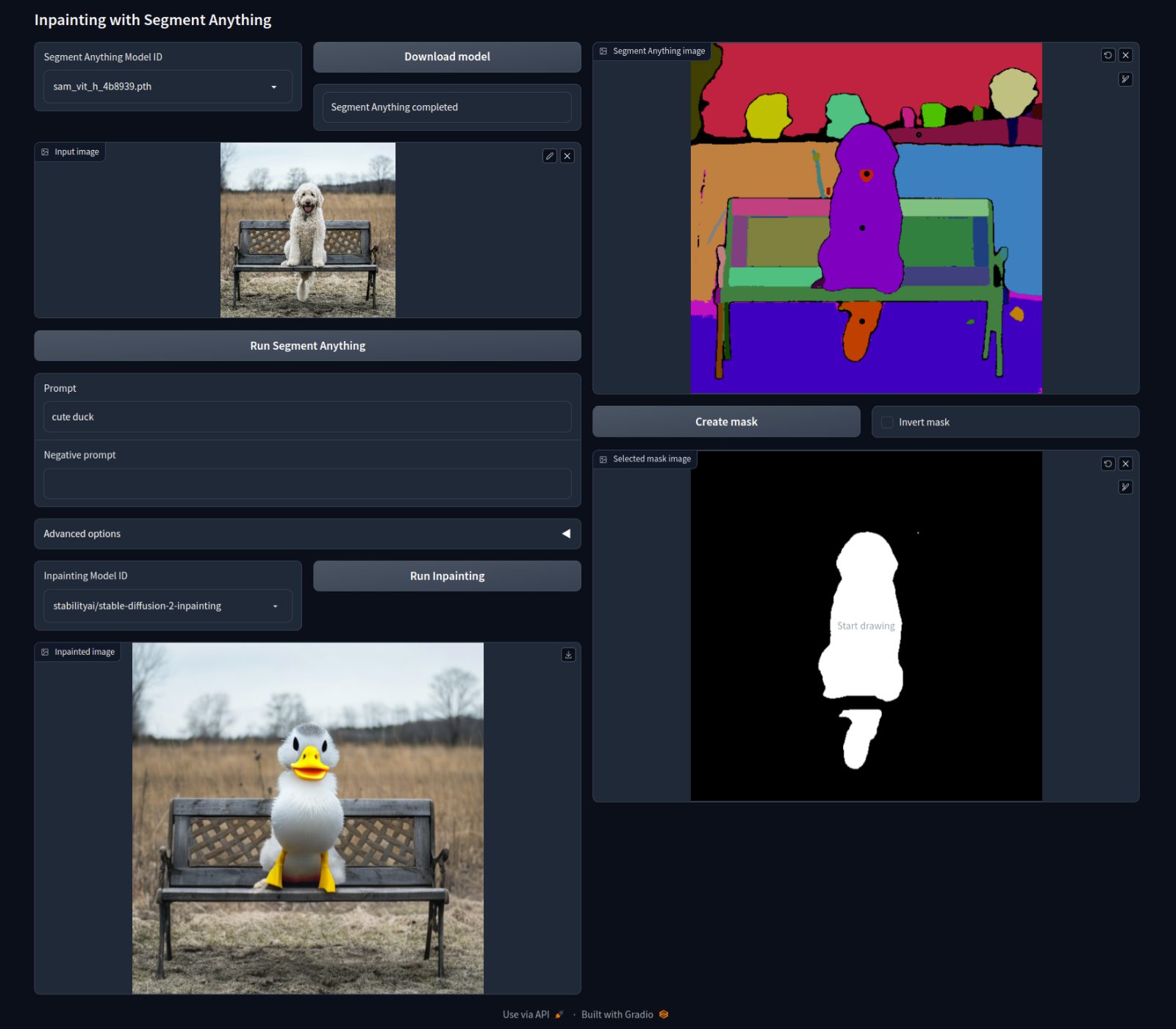The width and height of the screenshot is (1176, 1029).
Task: Open brush tool on Selected mask image
Action: click(x=1125, y=487)
